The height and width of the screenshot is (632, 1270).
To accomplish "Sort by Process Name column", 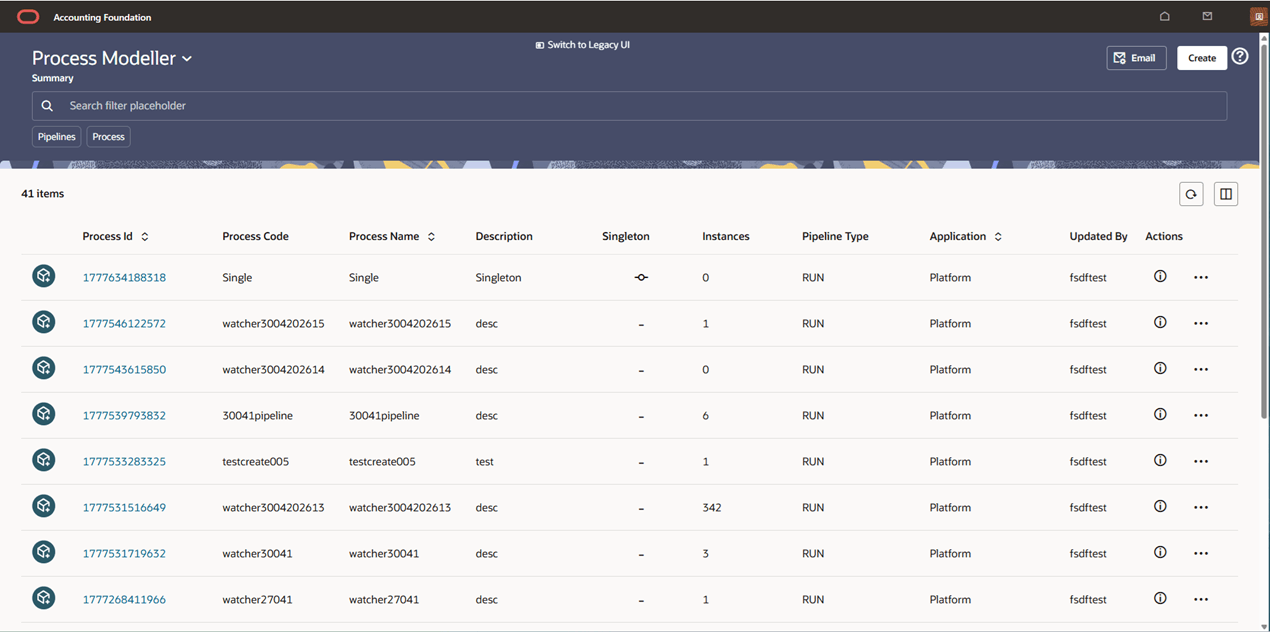I will (431, 237).
